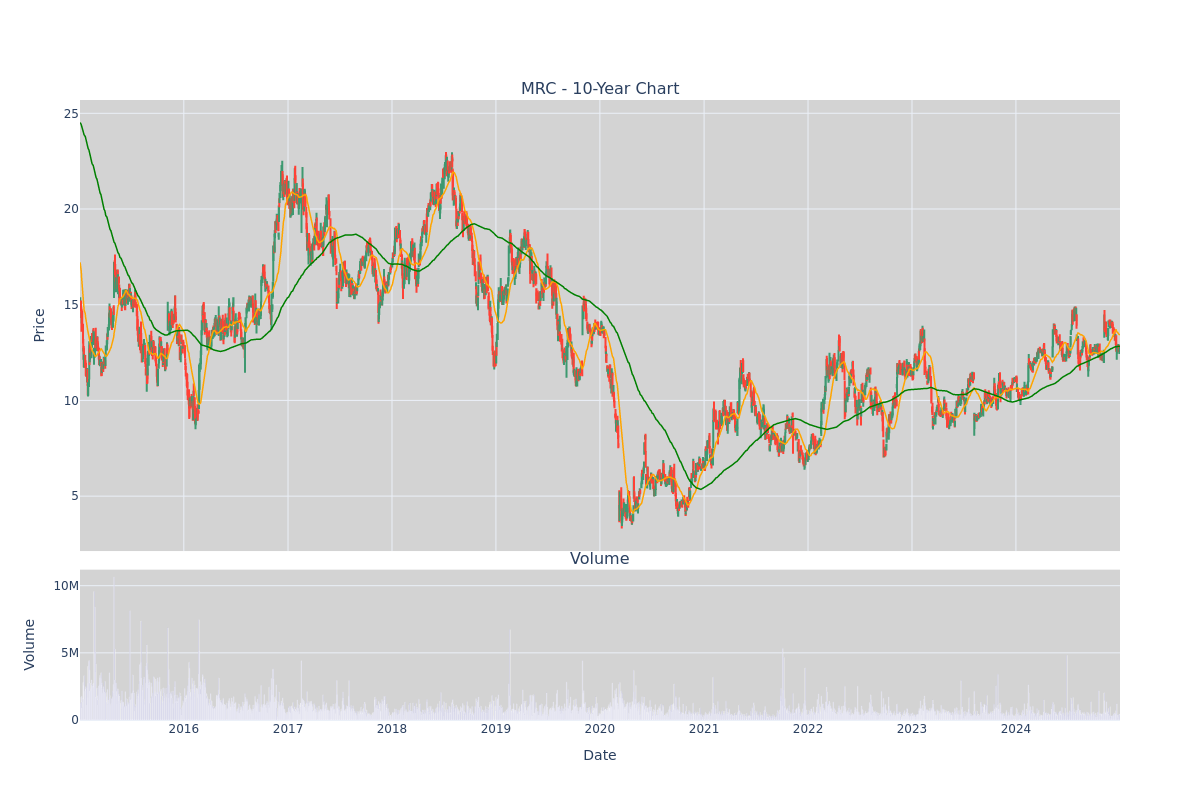Click the "MRC - 10-Year Chart" title
Screen dimensions: 1200x800
(600, 89)
